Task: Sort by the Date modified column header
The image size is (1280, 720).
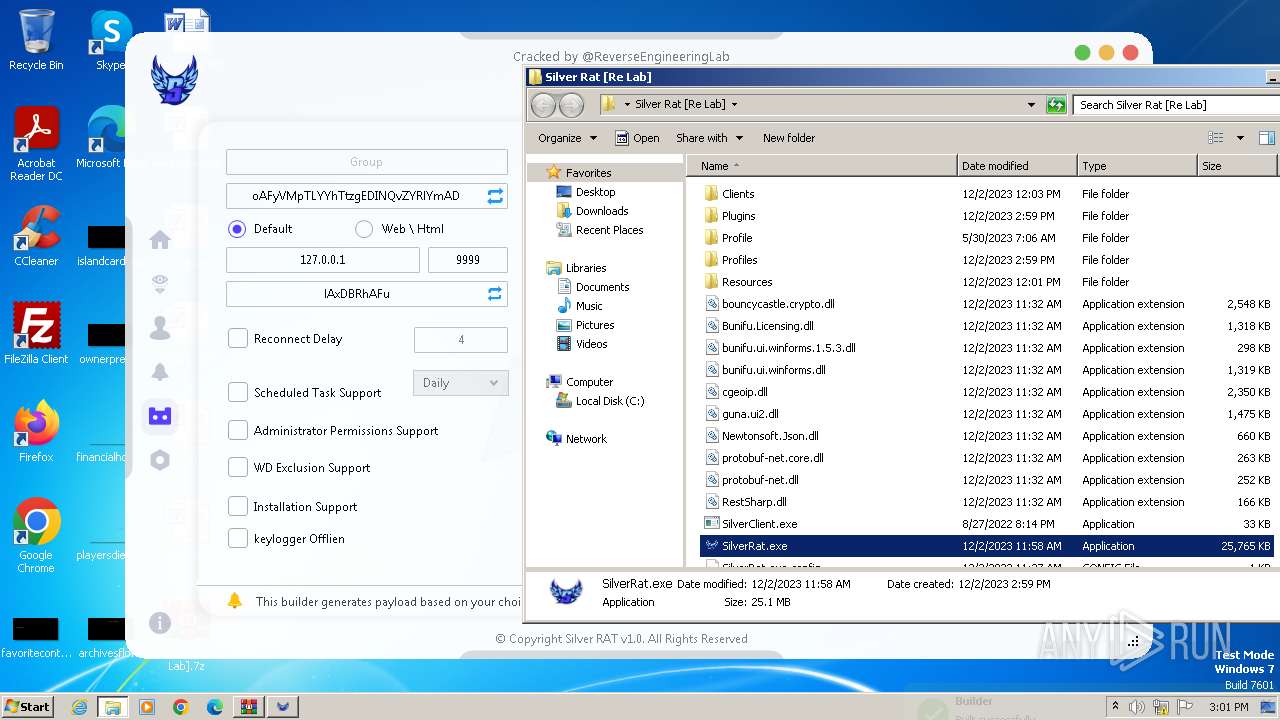Action: [1017, 166]
